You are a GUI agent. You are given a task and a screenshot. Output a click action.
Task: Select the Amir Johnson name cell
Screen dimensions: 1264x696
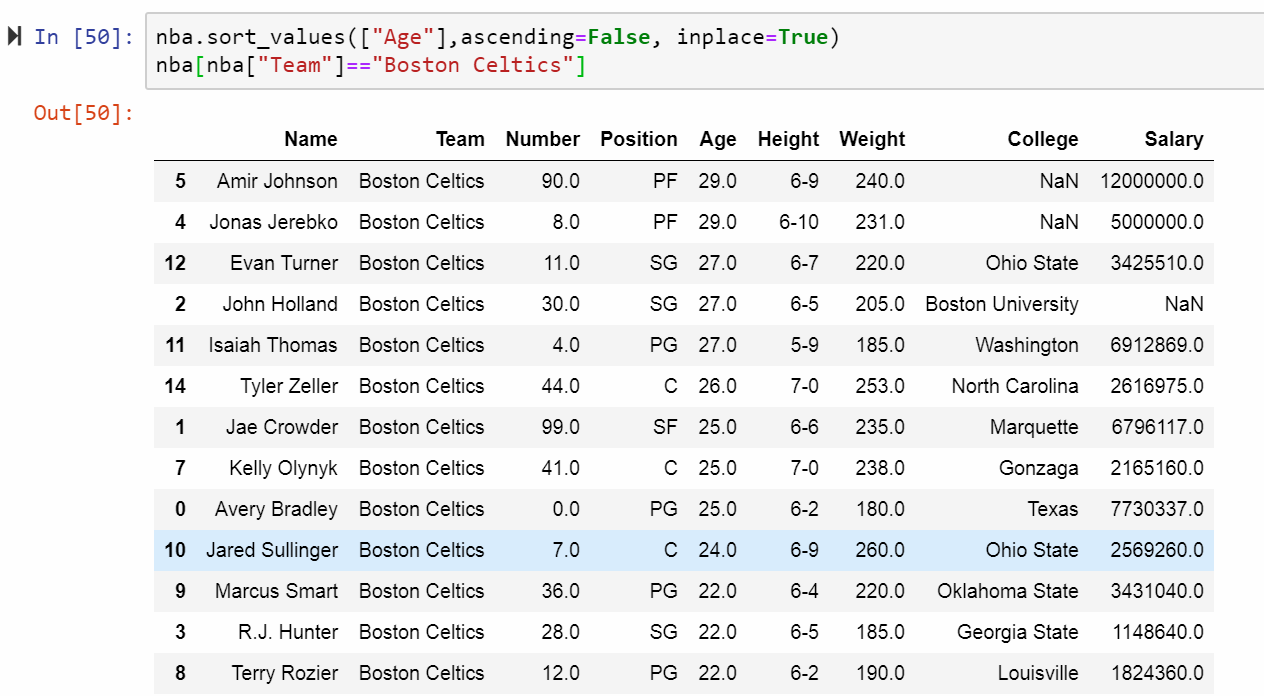(277, 181)
